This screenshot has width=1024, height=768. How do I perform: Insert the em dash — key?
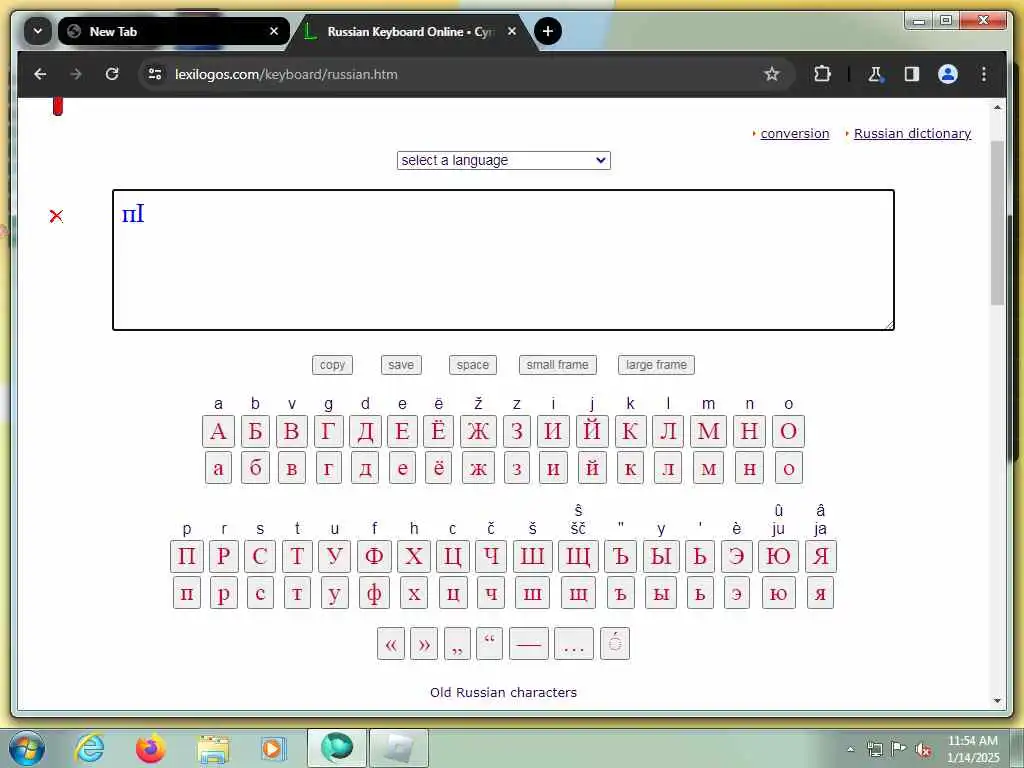(x=529, y=644)
